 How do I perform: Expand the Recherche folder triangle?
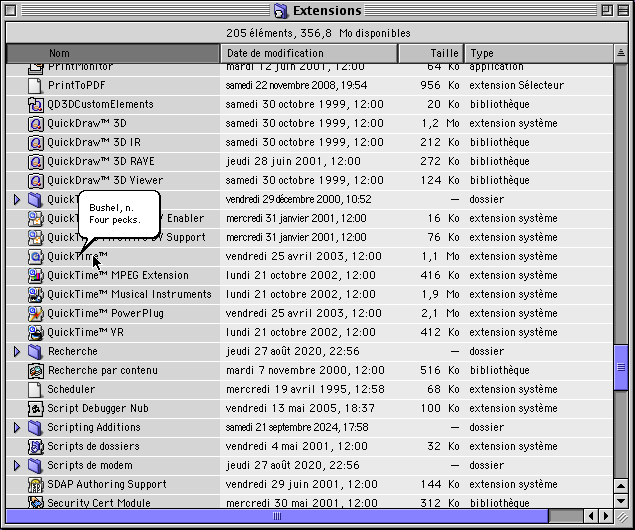[17, 351]
